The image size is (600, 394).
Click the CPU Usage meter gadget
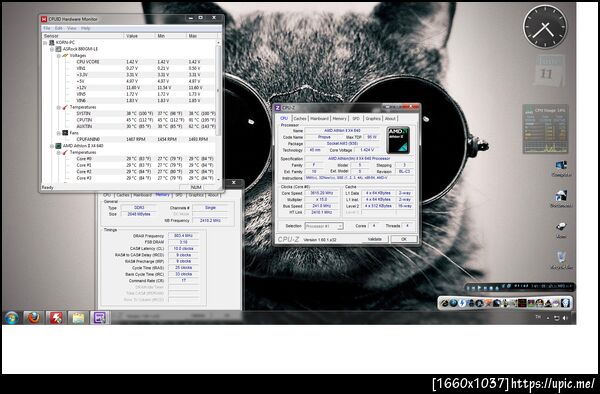point(545,129)
